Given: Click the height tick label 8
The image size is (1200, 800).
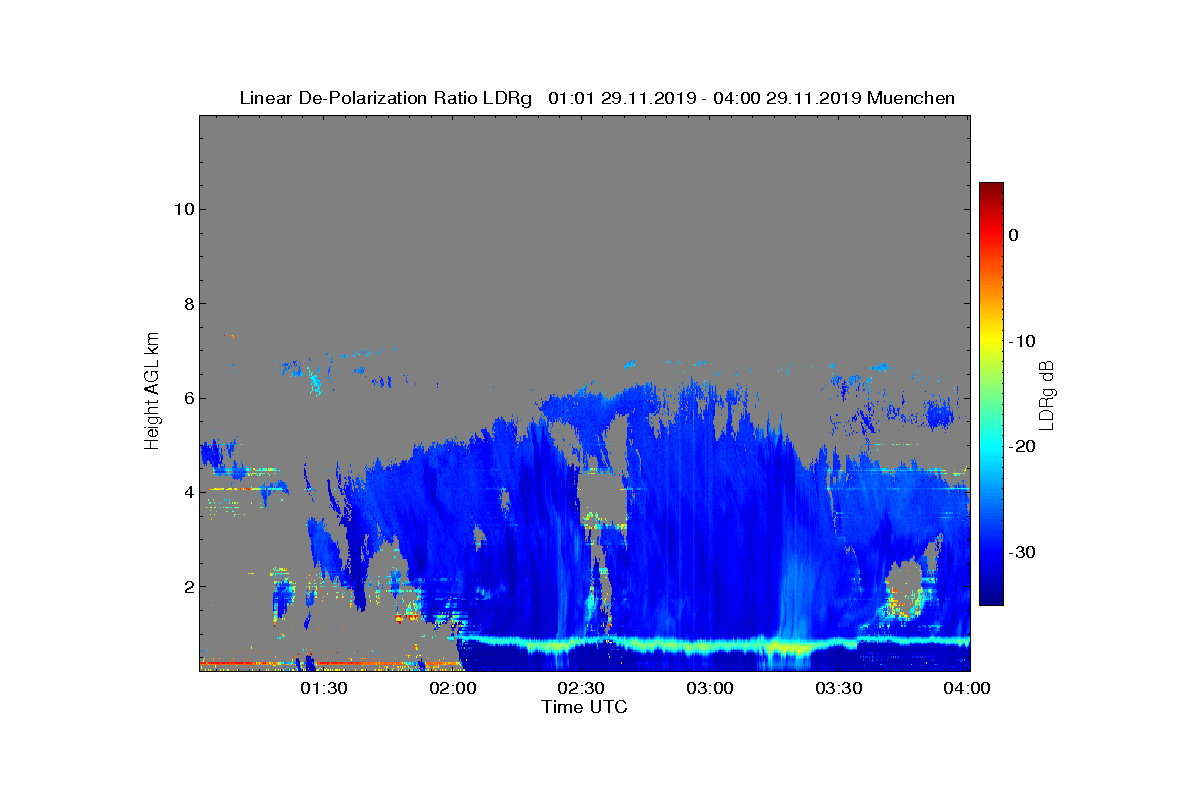Looking at the screenshot, I should [187, 304].
